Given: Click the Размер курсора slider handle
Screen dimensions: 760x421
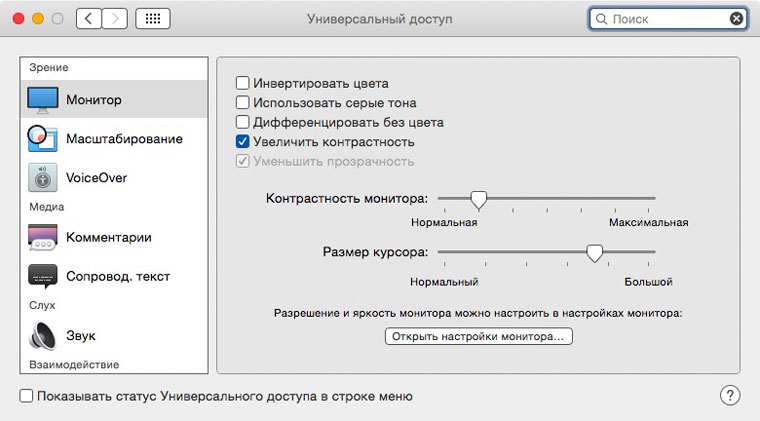Looking at the screenshot, I should pyautogui.click(x=595, y=253).
